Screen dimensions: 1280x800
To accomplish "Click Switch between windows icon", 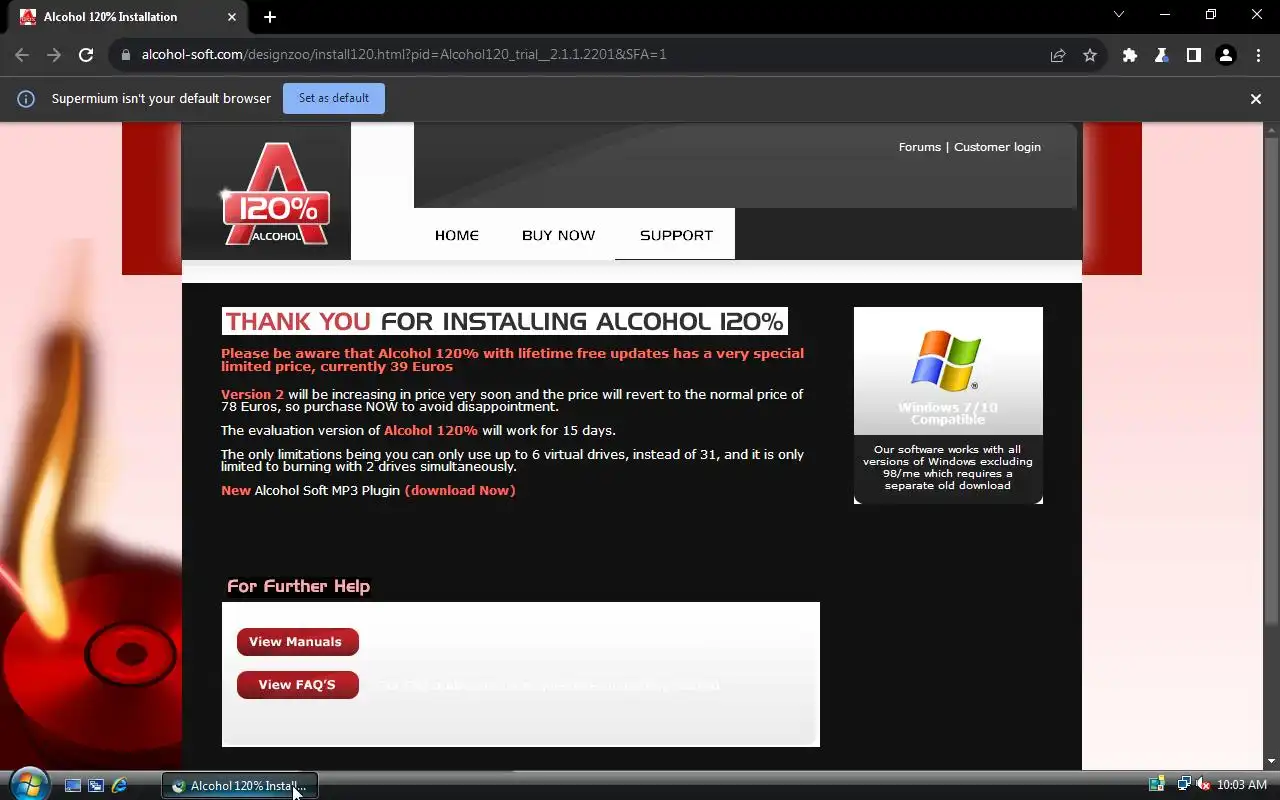I will click(96, 786).
